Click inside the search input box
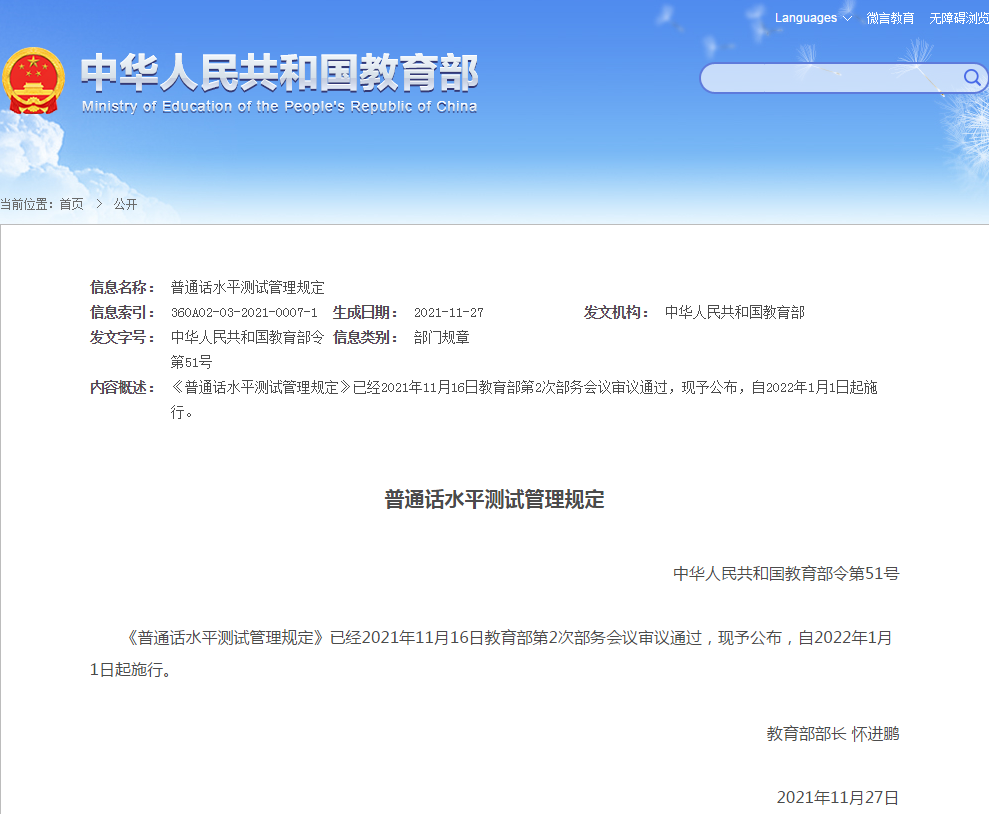The image size is (989, 814). click(830, 77)
